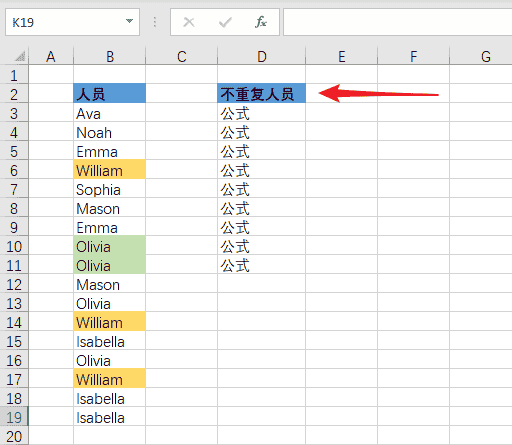Click the Cancel X icon in formula bar
This screenshot has width=512, height=445.
tap(189, 22)
